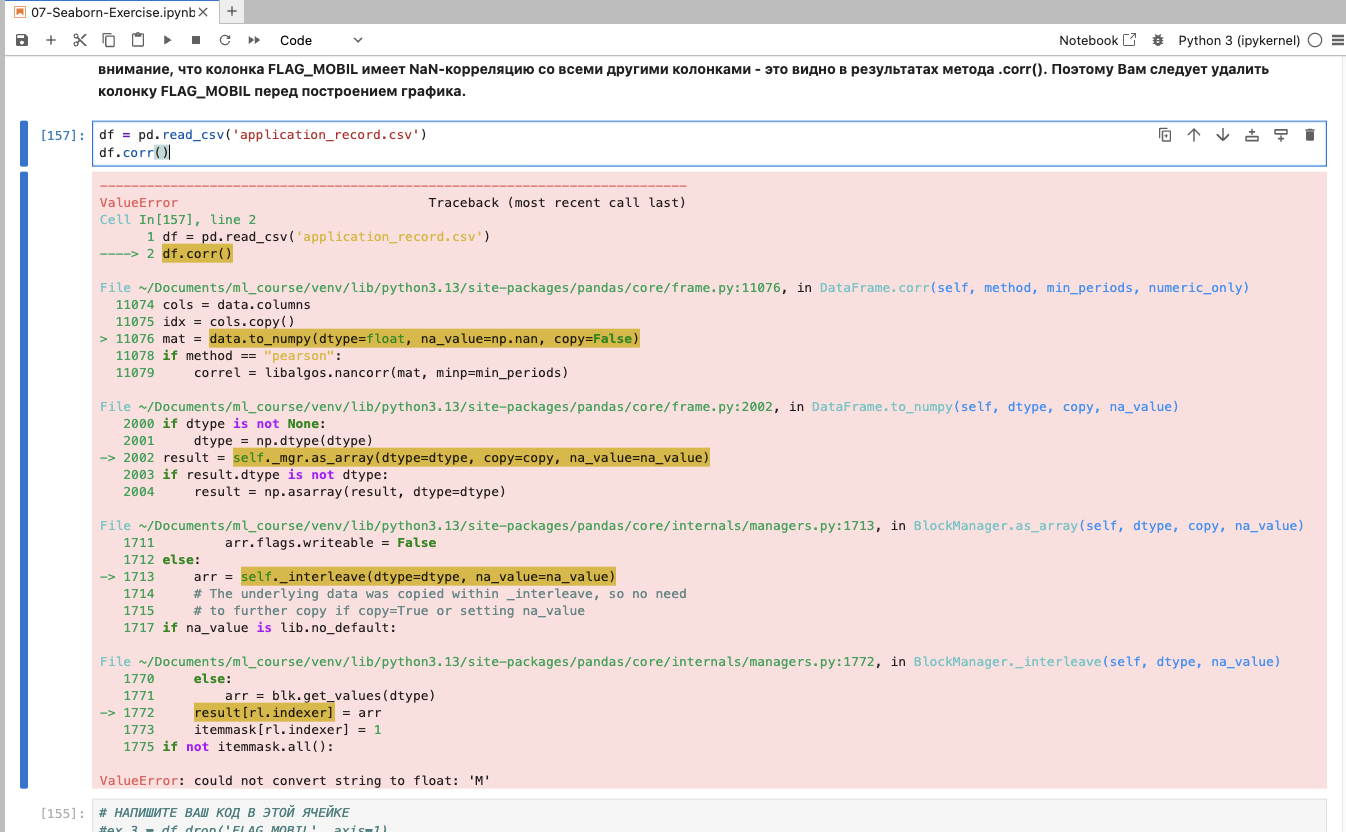Run the selected cell
The width and height of the screenshot is (1346, 832).
(167, 40)
